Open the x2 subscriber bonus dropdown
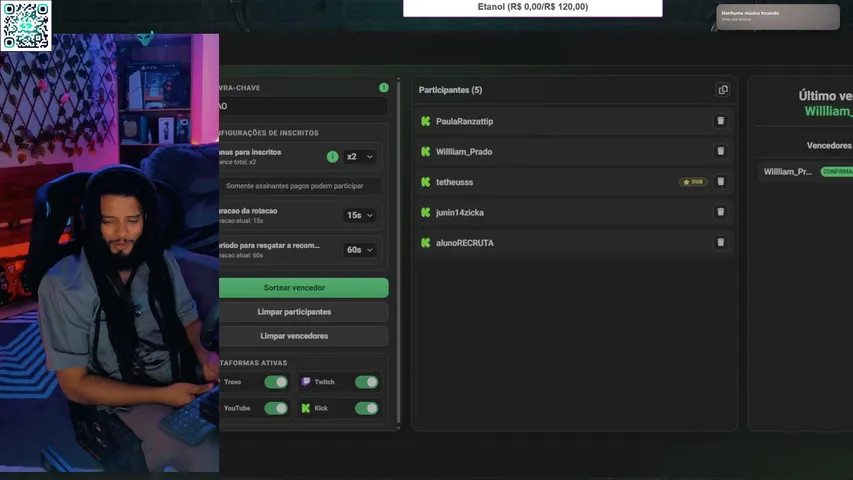 click(x=360, y=157)
